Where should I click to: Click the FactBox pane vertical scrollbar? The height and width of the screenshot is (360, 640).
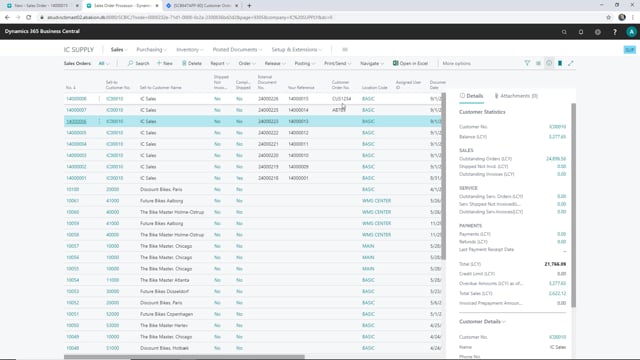pos(573,205)
